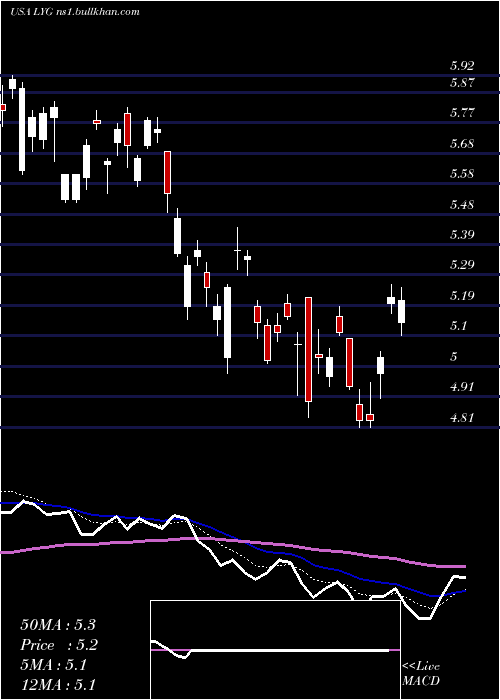This screenshot has width=500, height=700.
Task: Click the <<Live MACD label
Action: click(x=421, y=674)
